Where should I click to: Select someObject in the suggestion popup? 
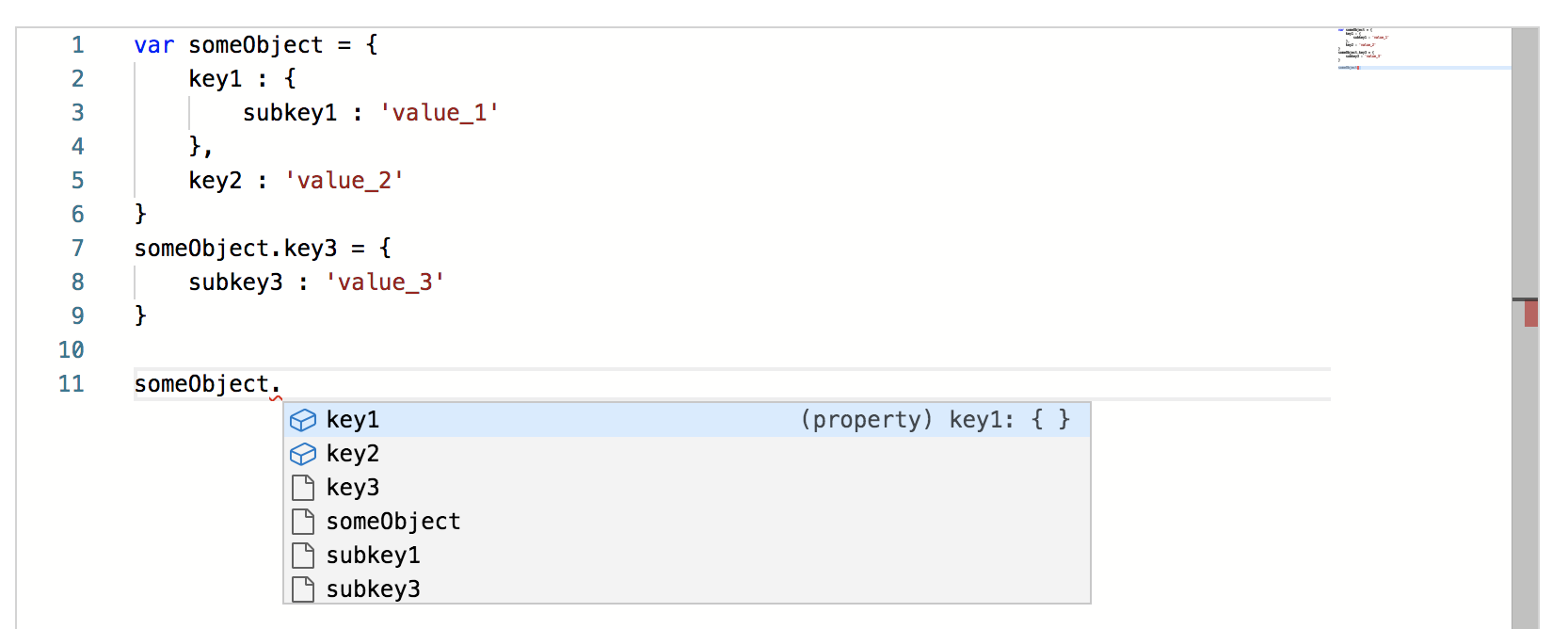click(687, 522)
